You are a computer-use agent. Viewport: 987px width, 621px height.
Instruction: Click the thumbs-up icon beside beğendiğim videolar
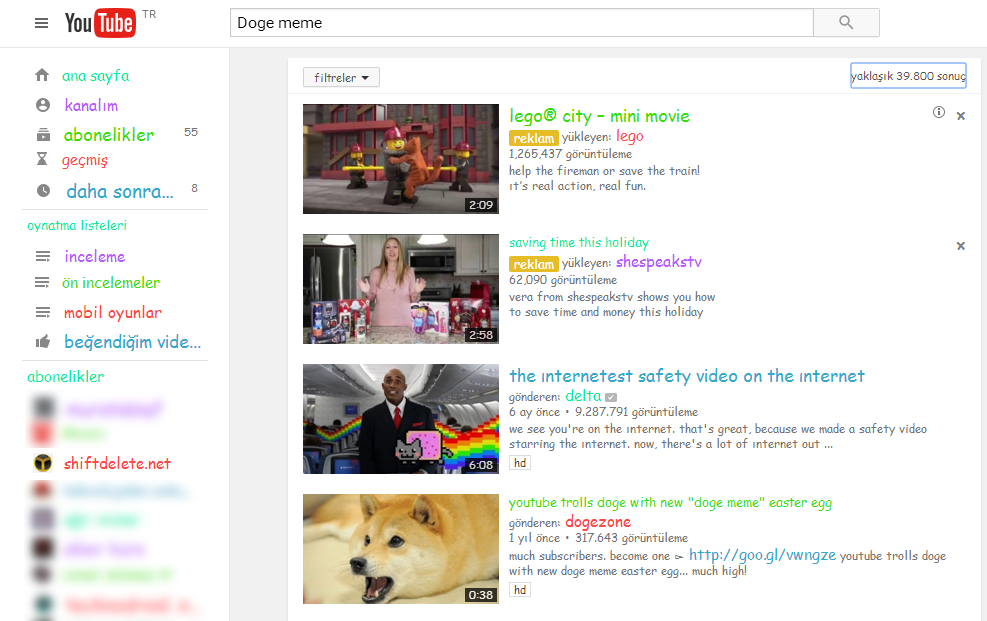pos(43,342)
